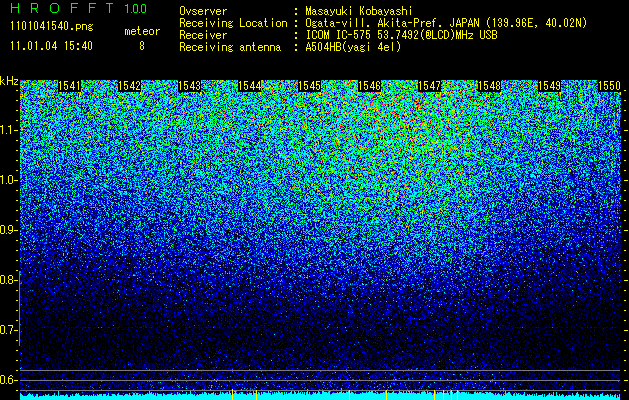
Task: Click the 0.7 frequency axis label
Action: pos(8,330)
